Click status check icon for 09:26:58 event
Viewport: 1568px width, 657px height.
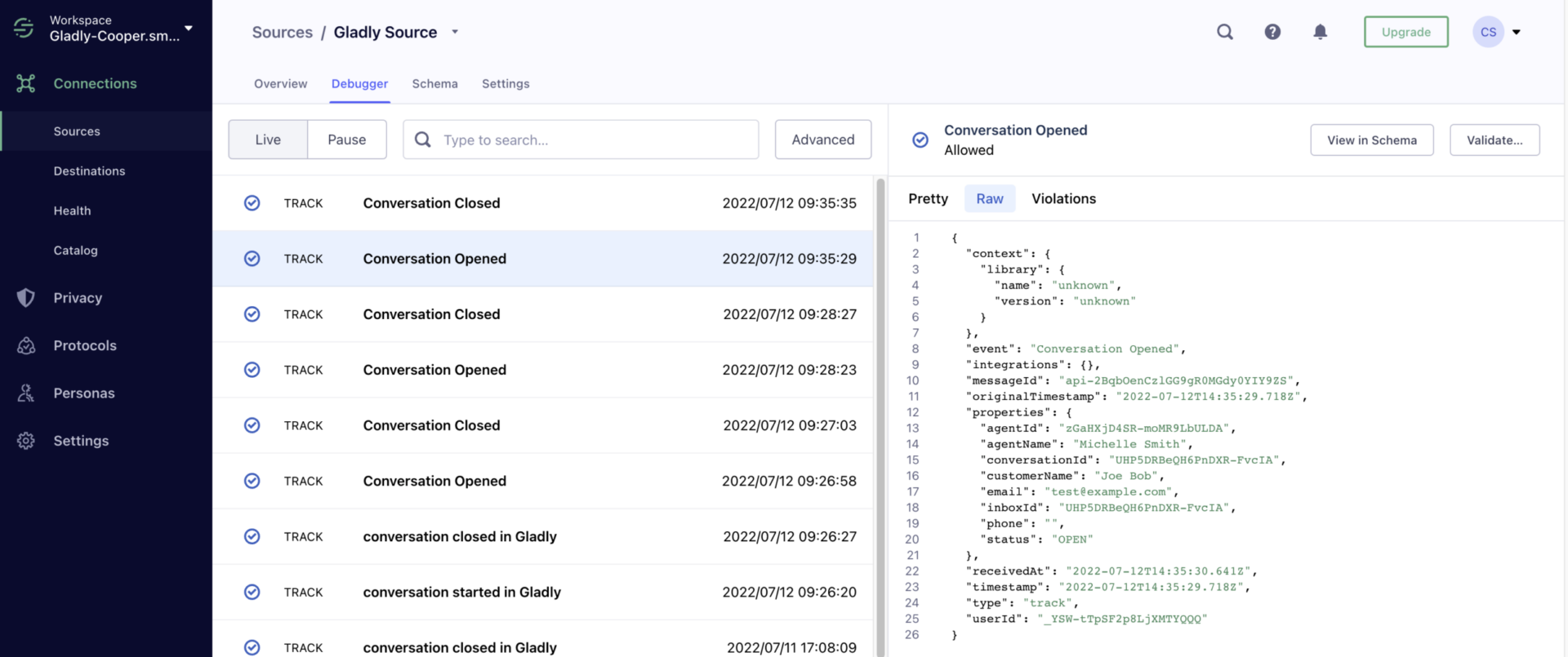pyautogui.click(x=252, y=481)
